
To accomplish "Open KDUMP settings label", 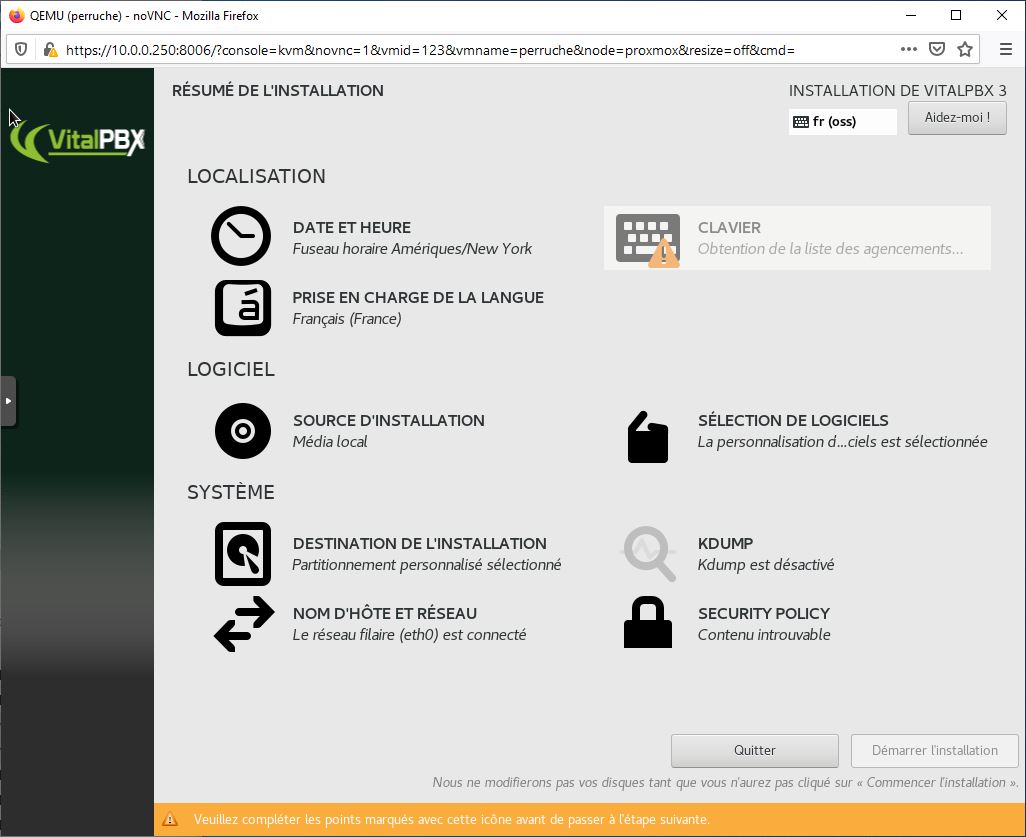I will [725, 543].
